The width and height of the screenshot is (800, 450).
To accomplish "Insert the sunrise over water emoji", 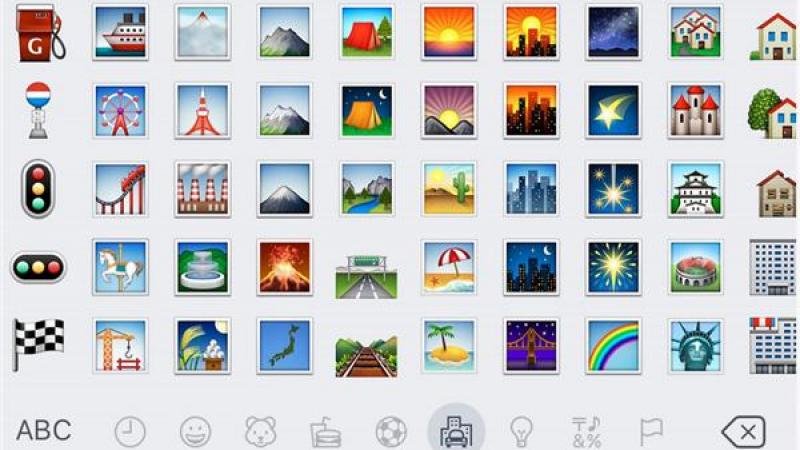I will pos(449,32).
